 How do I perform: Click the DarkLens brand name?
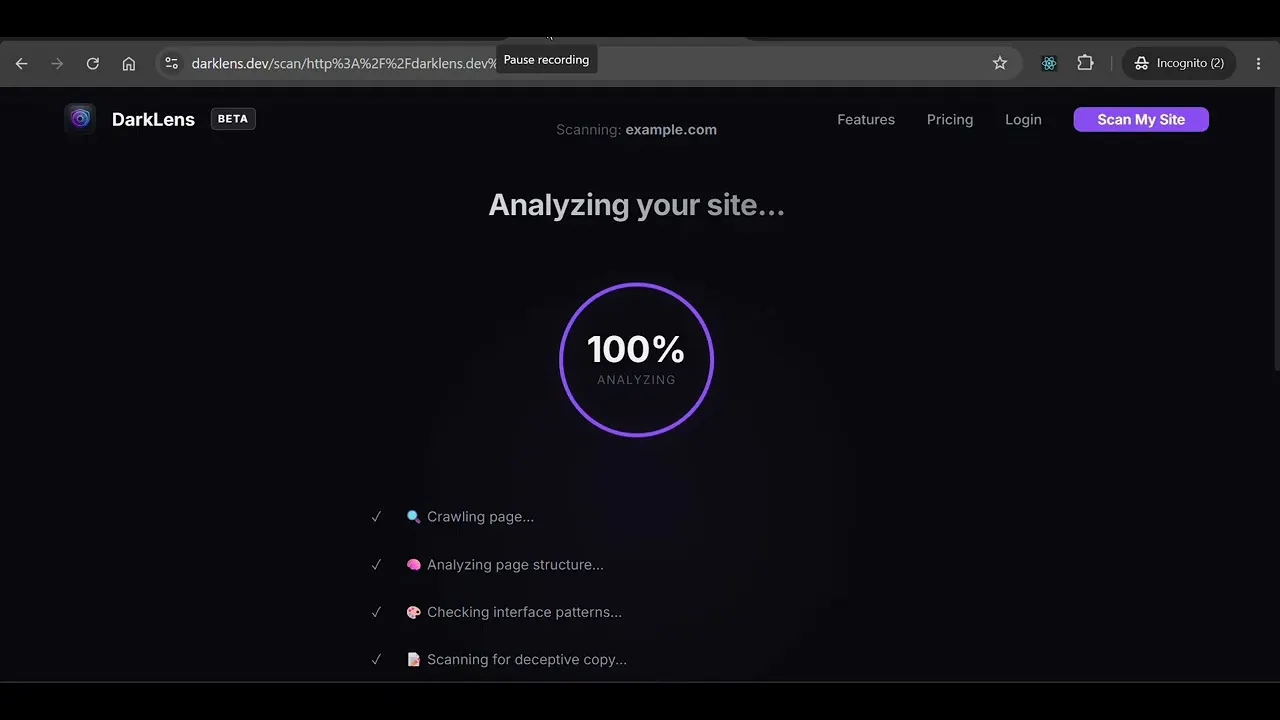[153, 119]
